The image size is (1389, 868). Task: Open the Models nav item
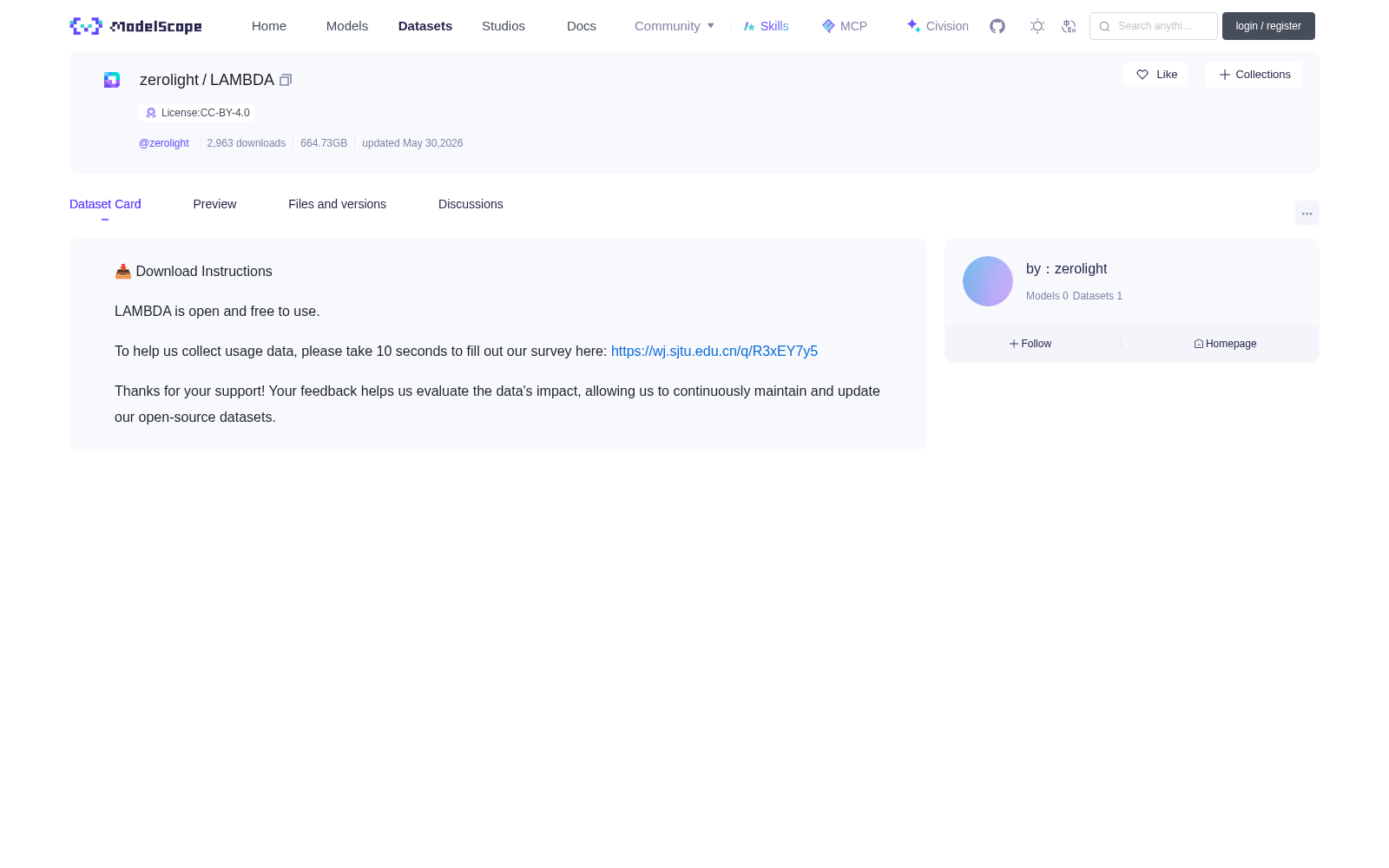[x=347, y=26]
